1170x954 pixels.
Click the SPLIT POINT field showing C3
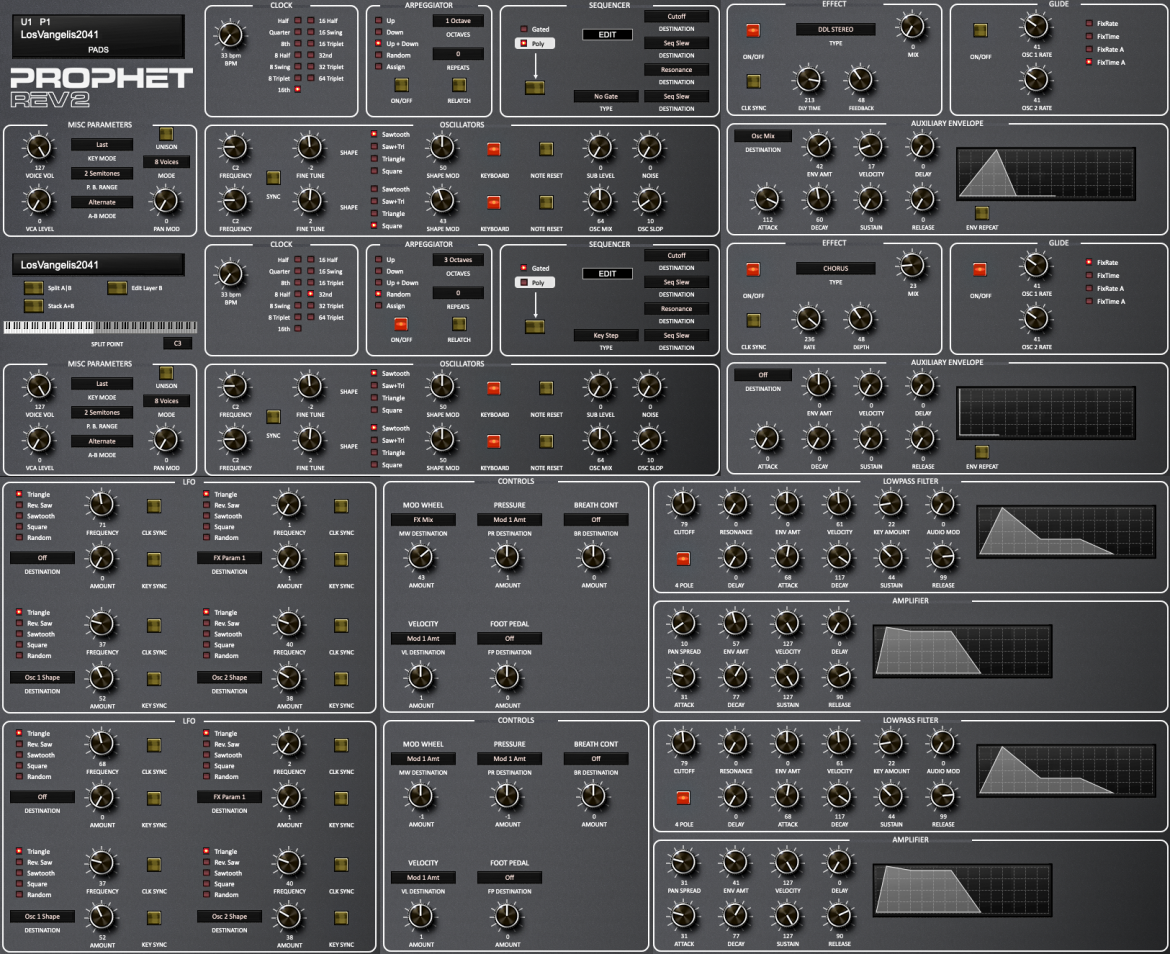178,344
